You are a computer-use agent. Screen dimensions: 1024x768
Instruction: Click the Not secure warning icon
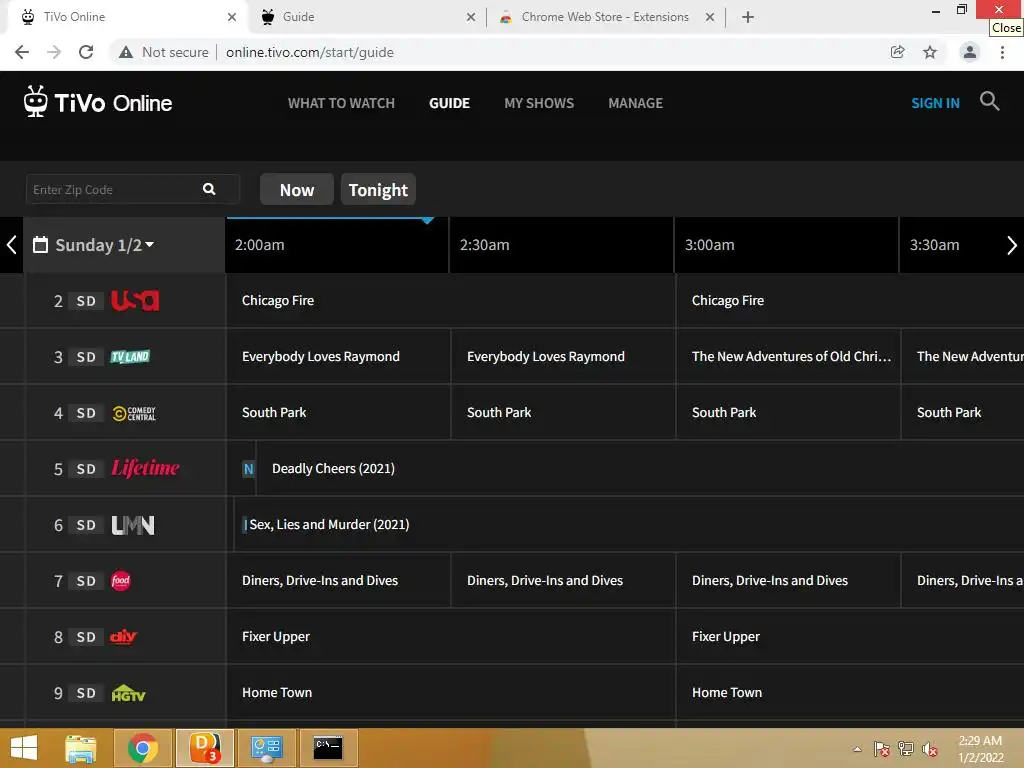pos(126,52)
